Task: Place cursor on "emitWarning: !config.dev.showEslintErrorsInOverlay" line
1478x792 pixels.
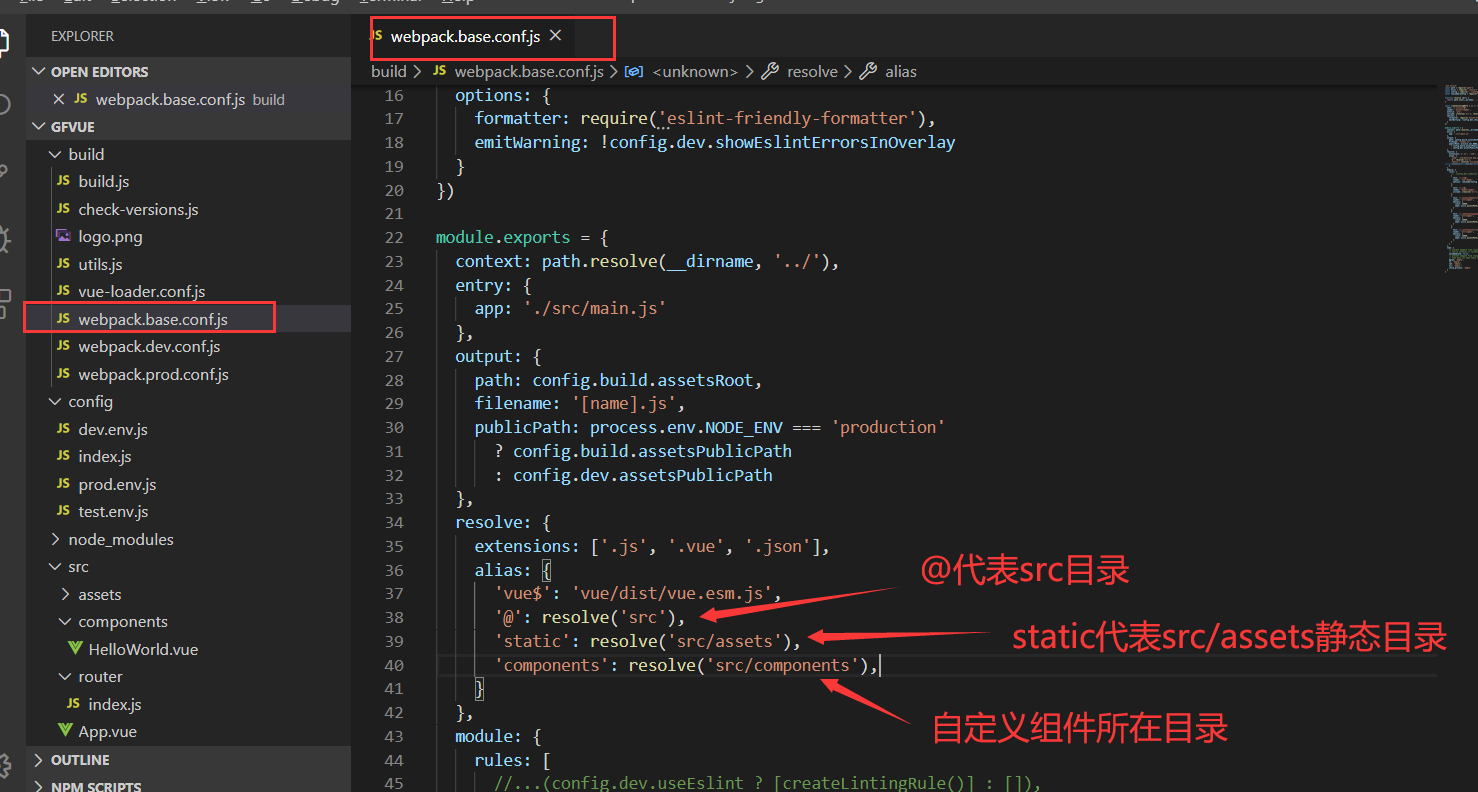Action: point(715,142)
